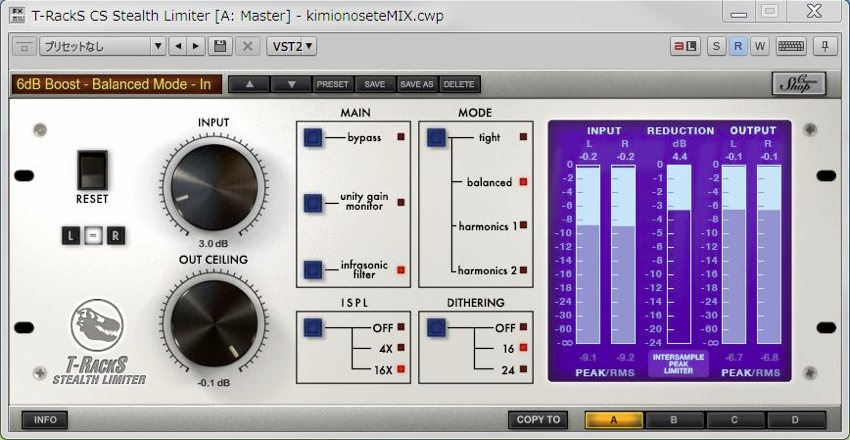Click the DELETE preset button
Image resolution: width=850 pixels, height=440 pixels.
(459, 84)
